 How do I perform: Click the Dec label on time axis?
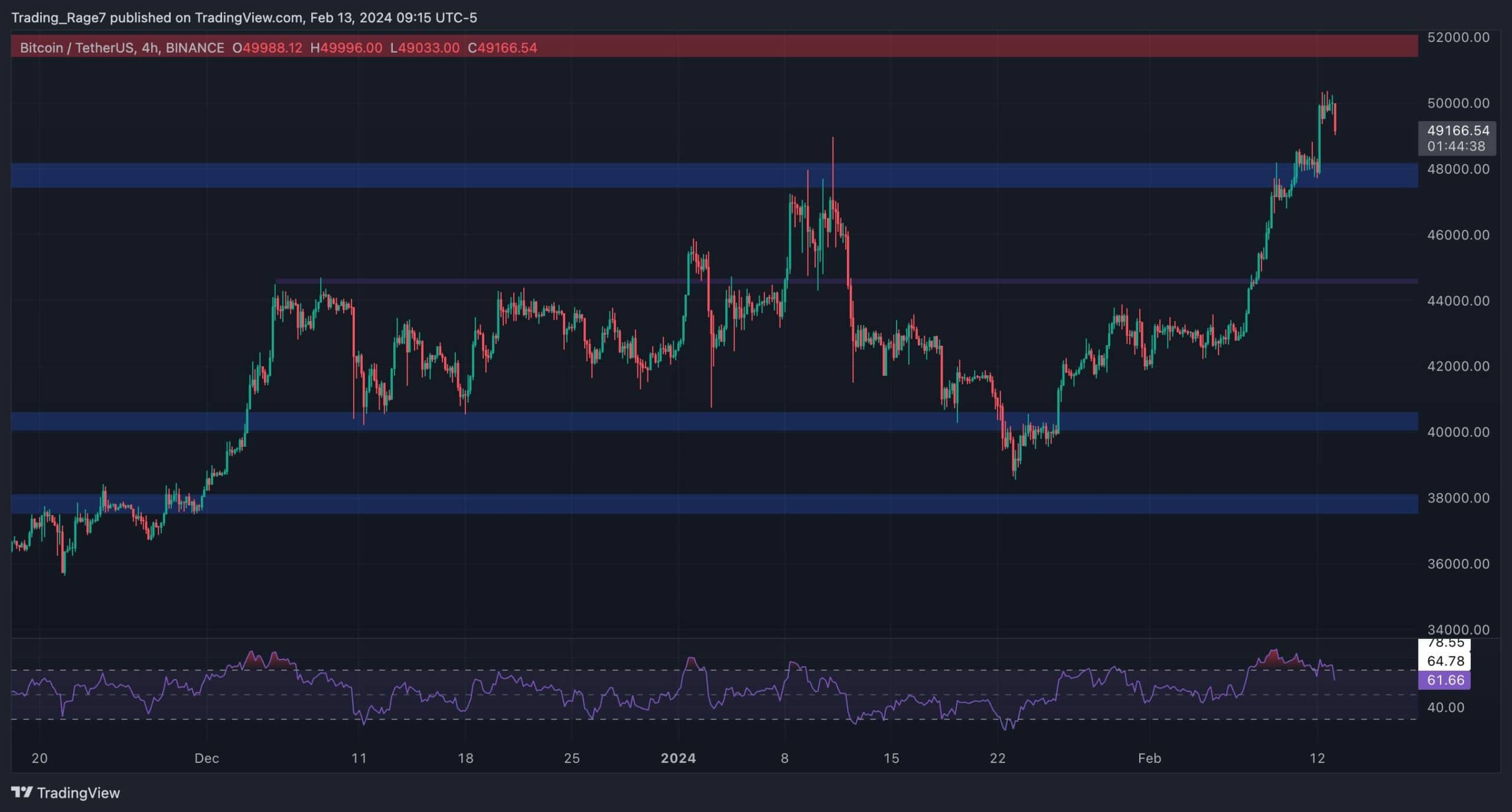coord(207,758)
